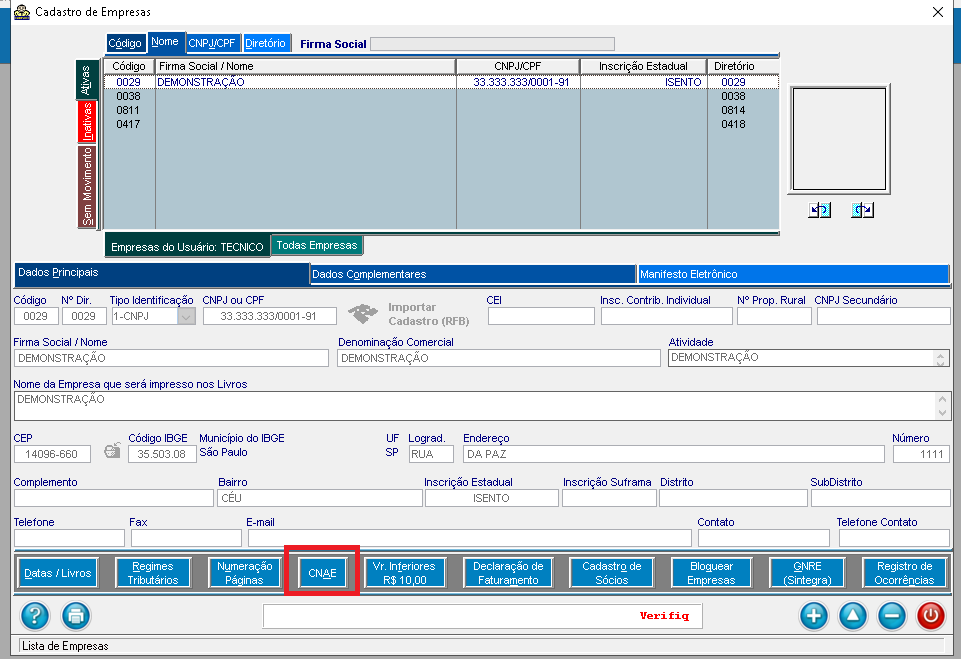Open Manifesto Eletrônico tab

coord(793,274)
